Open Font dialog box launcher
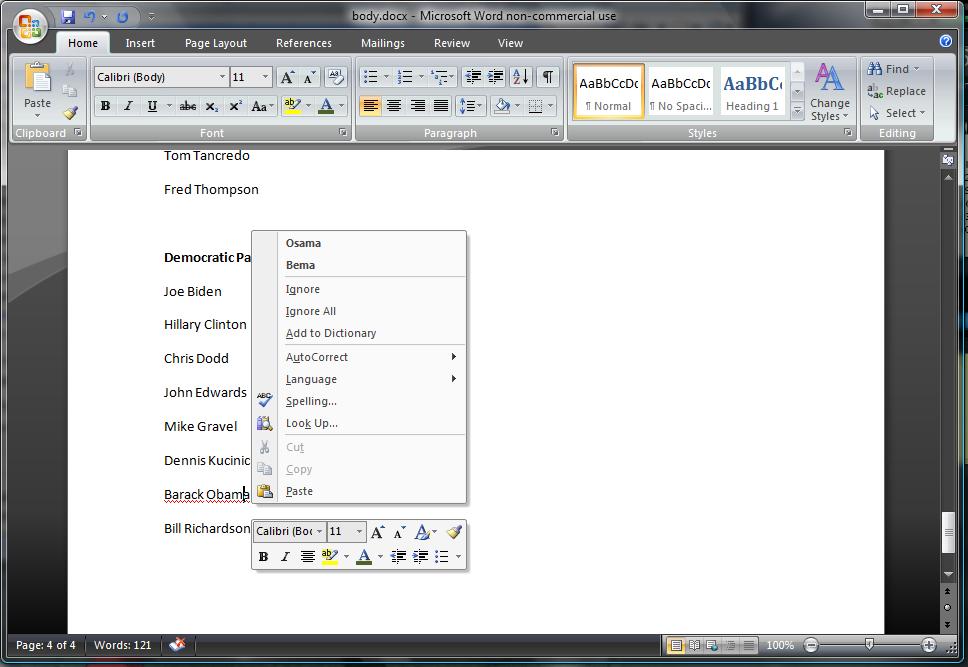 click(x=343, y=132)
